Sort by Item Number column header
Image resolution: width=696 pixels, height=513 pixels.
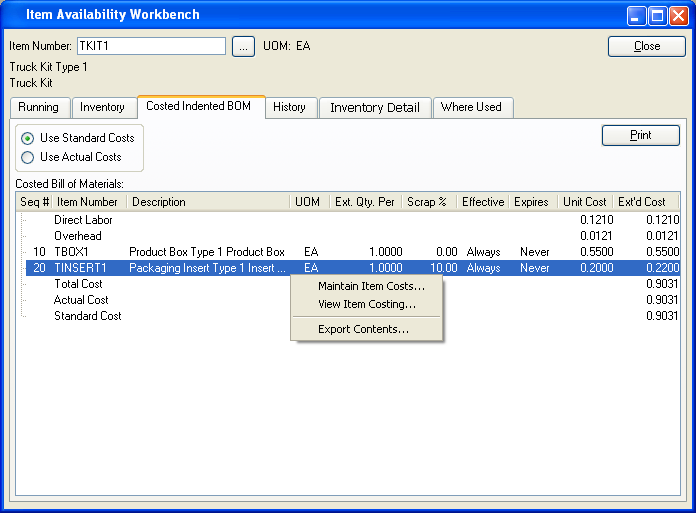[x=87, y=202]
